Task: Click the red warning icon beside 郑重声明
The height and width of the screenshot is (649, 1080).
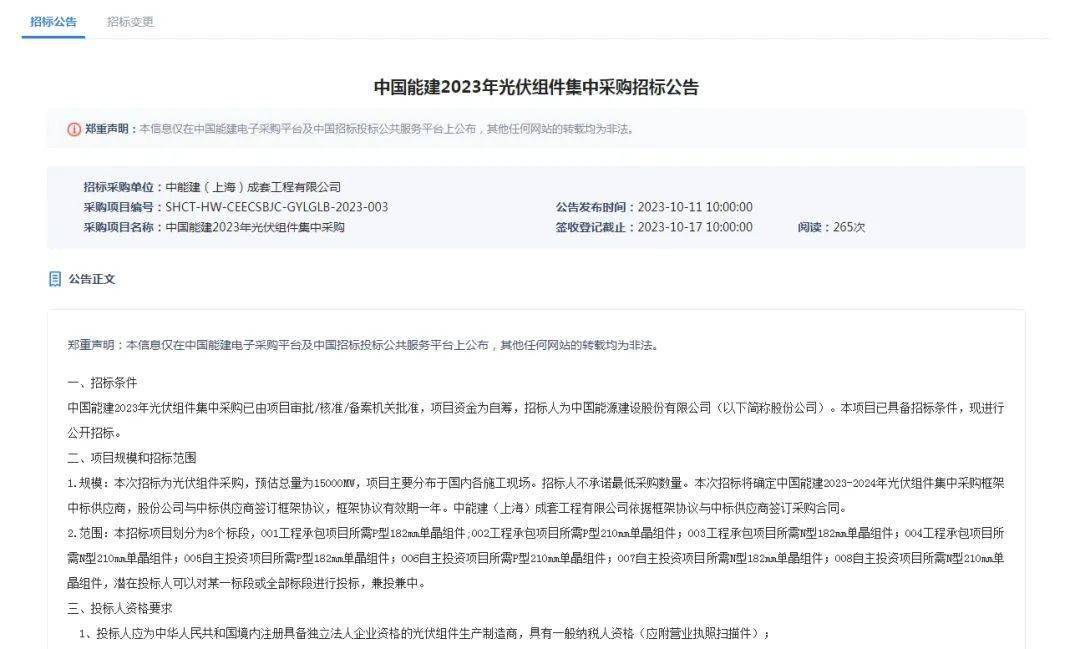Action: 74,129
